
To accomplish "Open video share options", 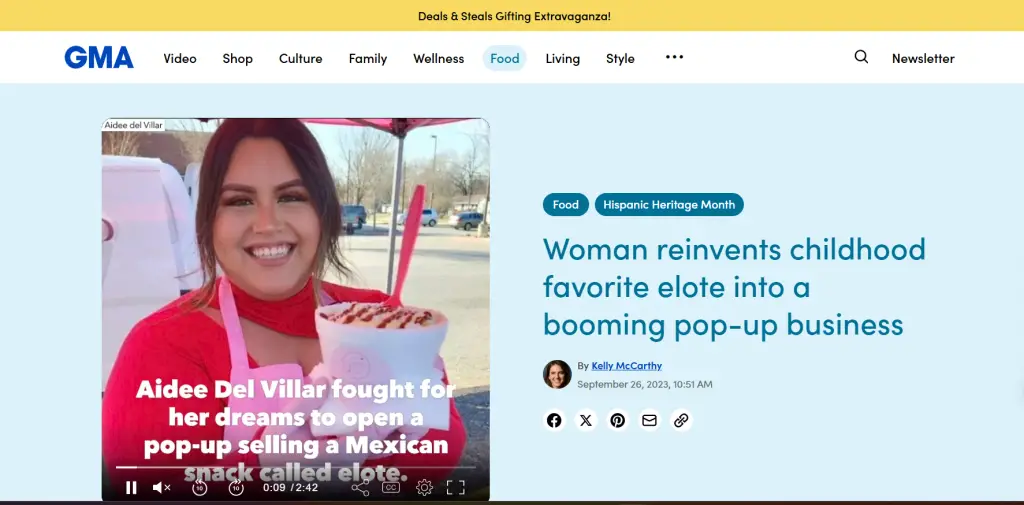I will [x=360, y=488].
